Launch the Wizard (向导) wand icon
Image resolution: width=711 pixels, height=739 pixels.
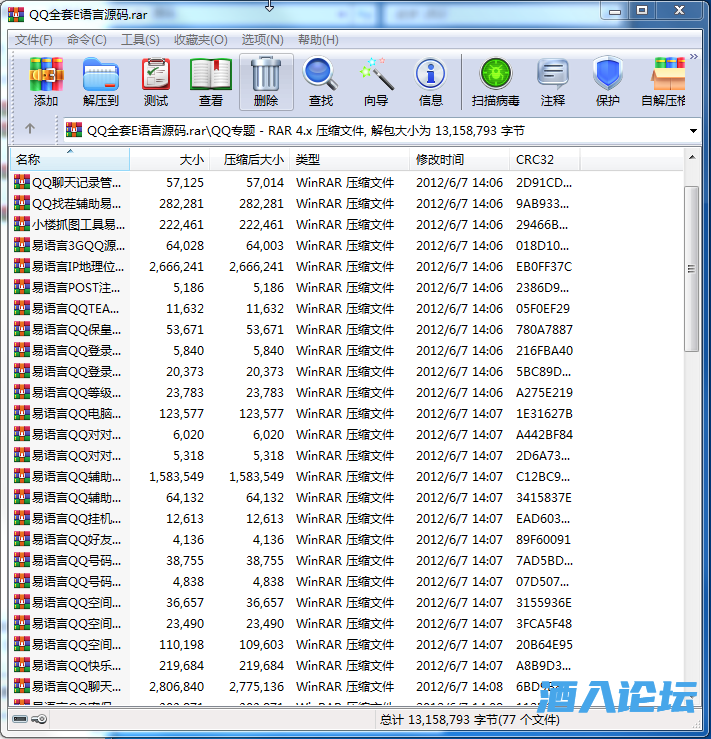pos(376,82)
